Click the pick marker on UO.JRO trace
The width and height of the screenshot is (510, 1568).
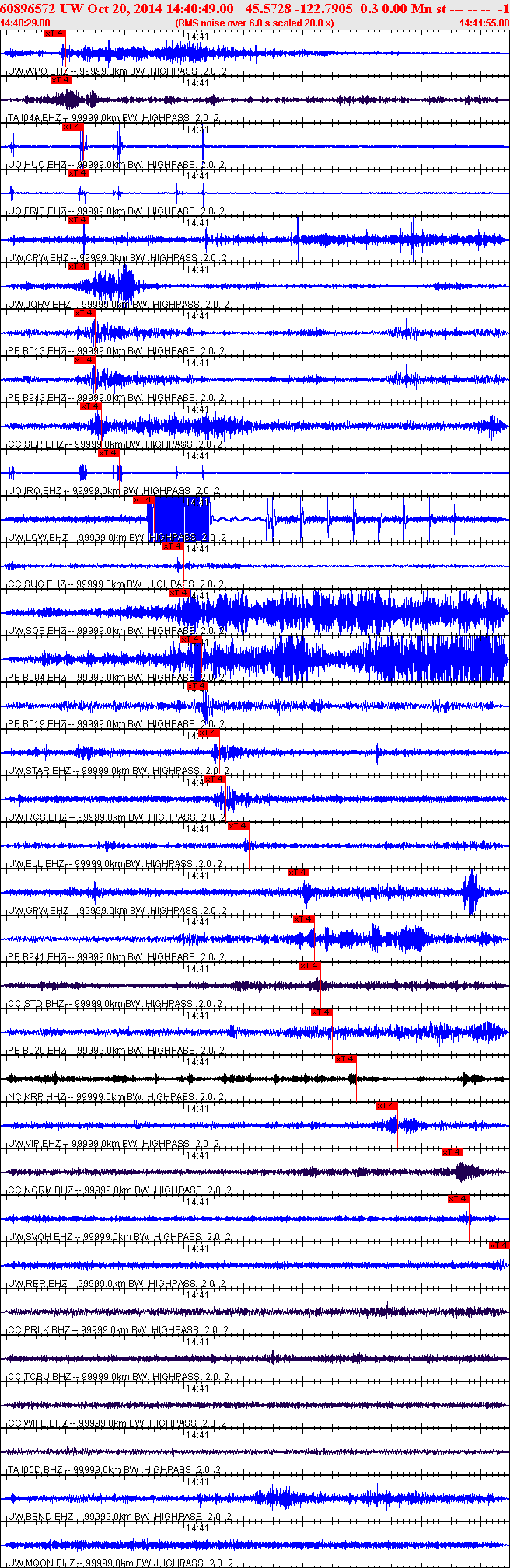point(109,453)
